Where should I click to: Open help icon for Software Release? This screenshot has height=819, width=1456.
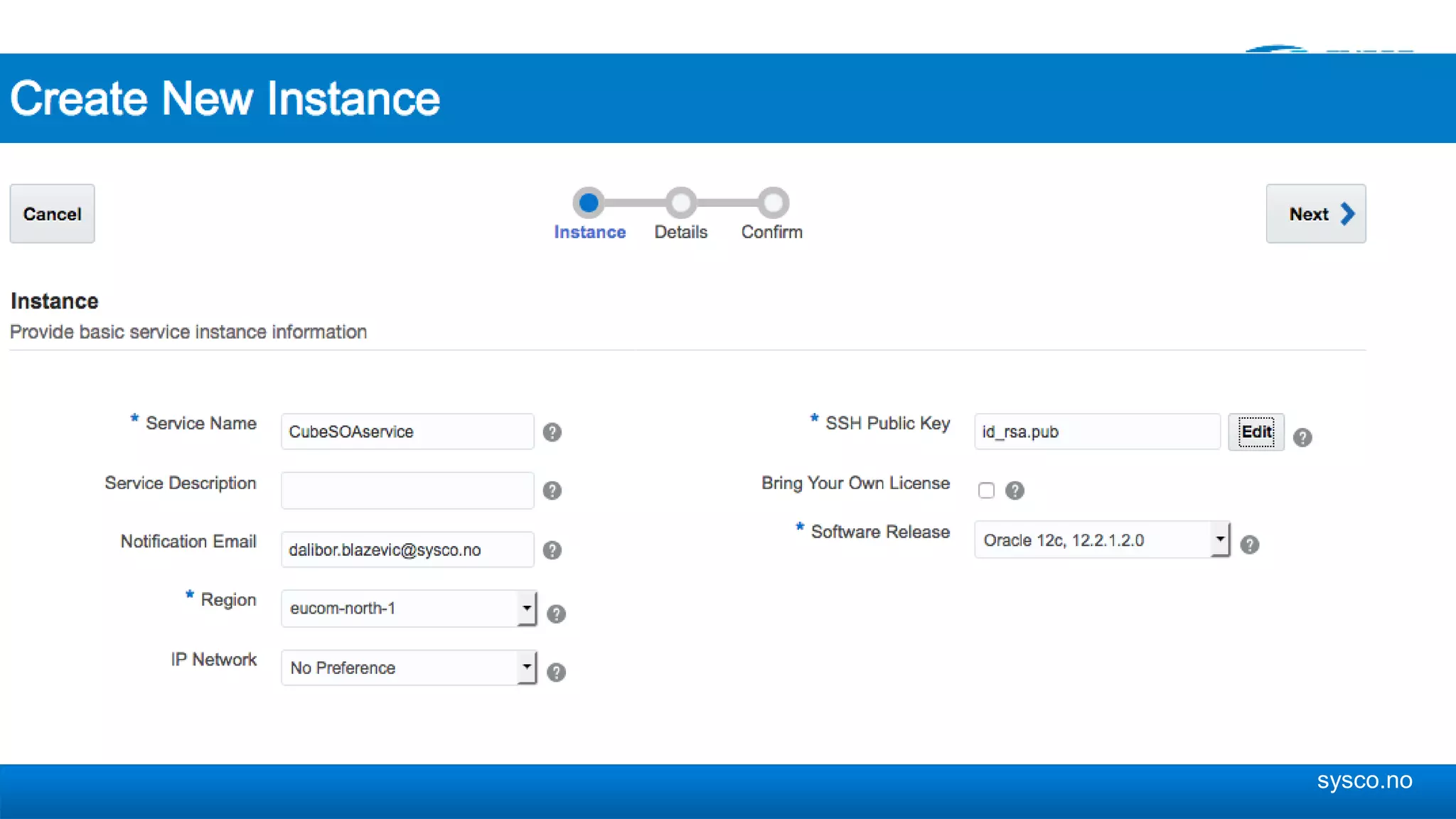(x=1249, y=545)
